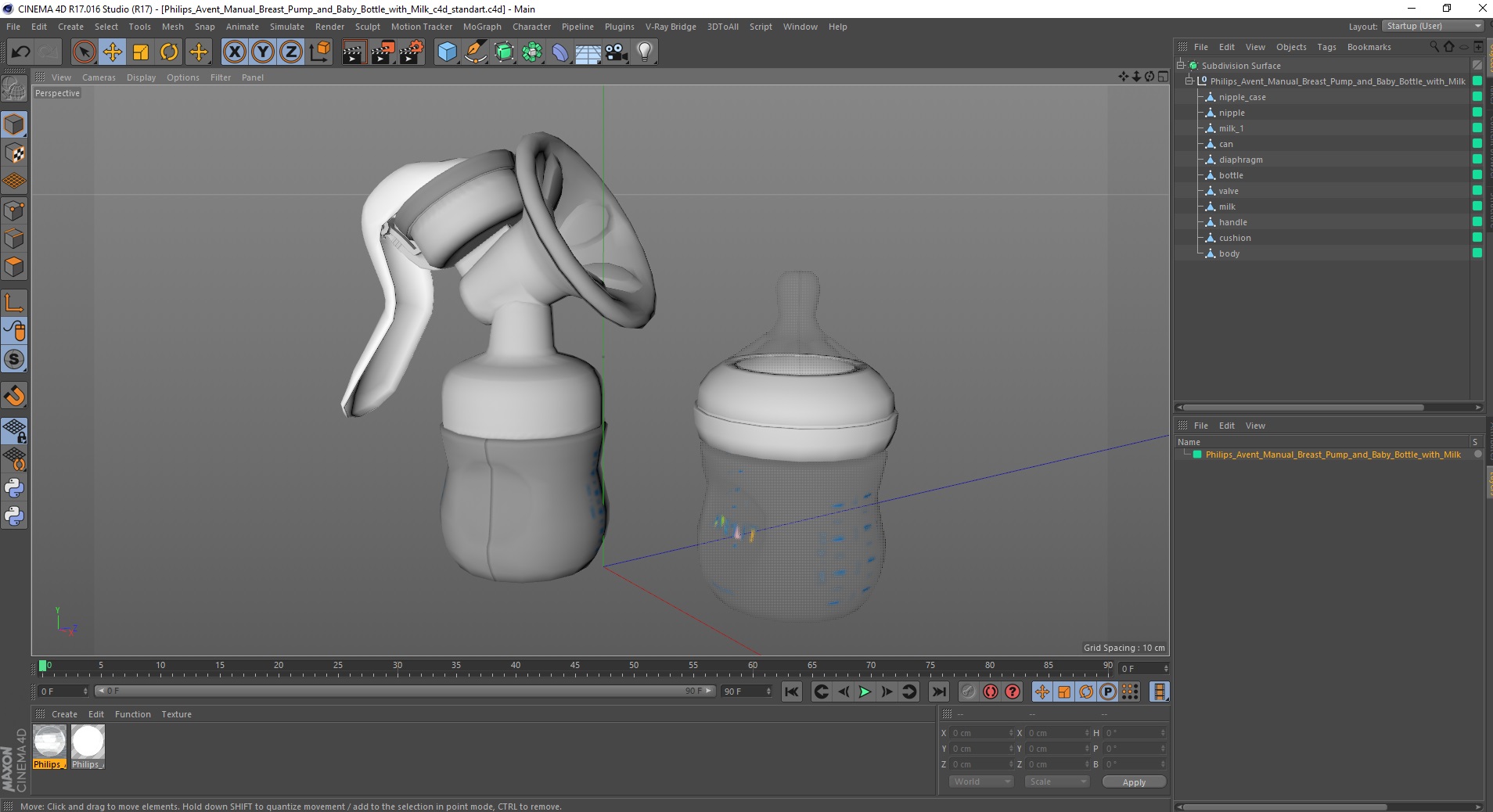This screenshot has width=1493, height=812.
Task: Select second white Philips material thumbnail
Action: [88, 747]
